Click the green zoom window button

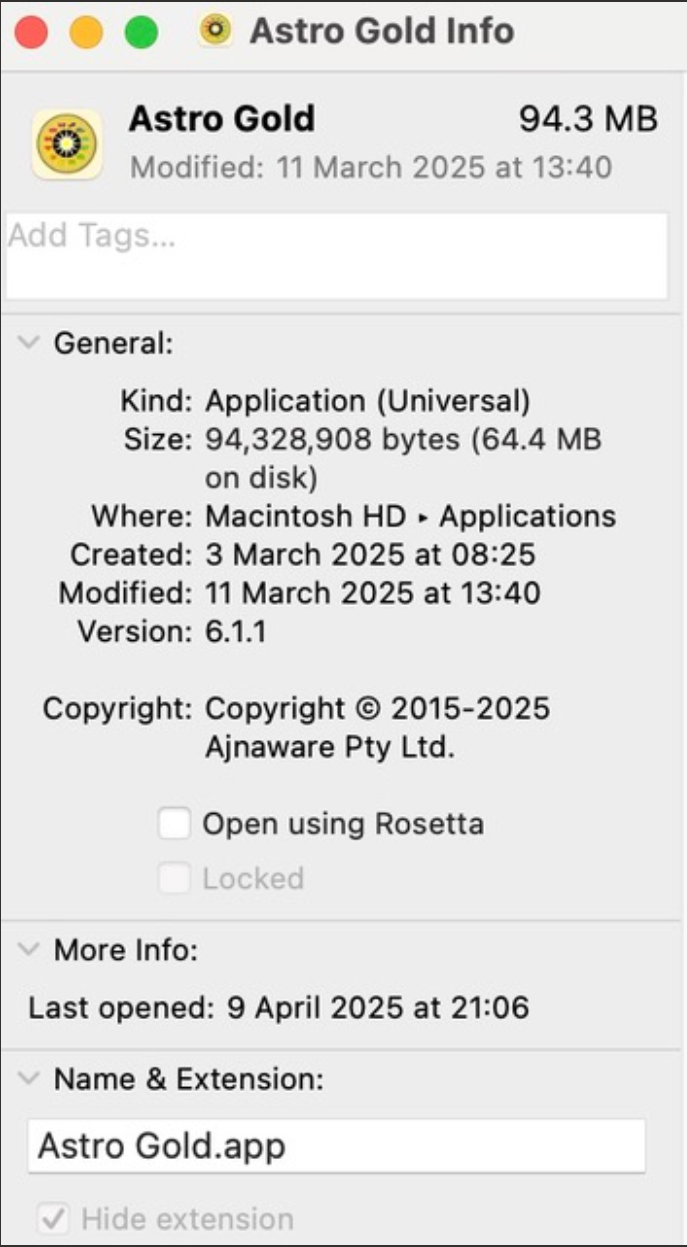point(141,32)
